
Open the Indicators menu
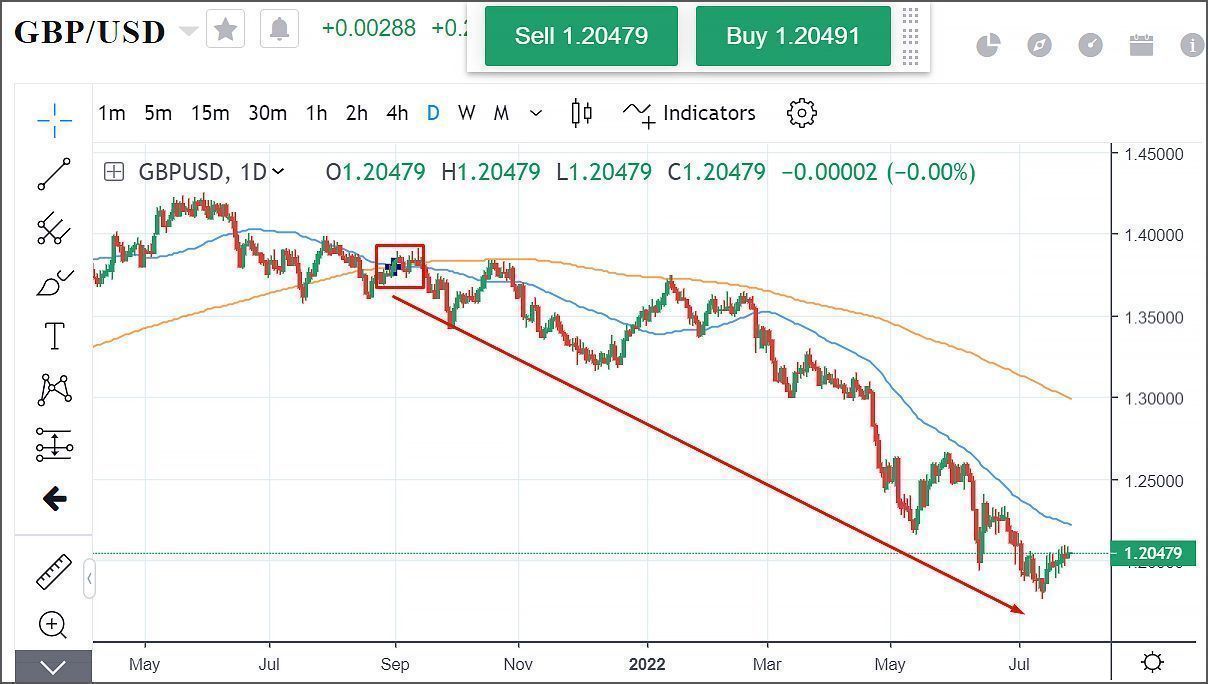(x=690, y=113)
